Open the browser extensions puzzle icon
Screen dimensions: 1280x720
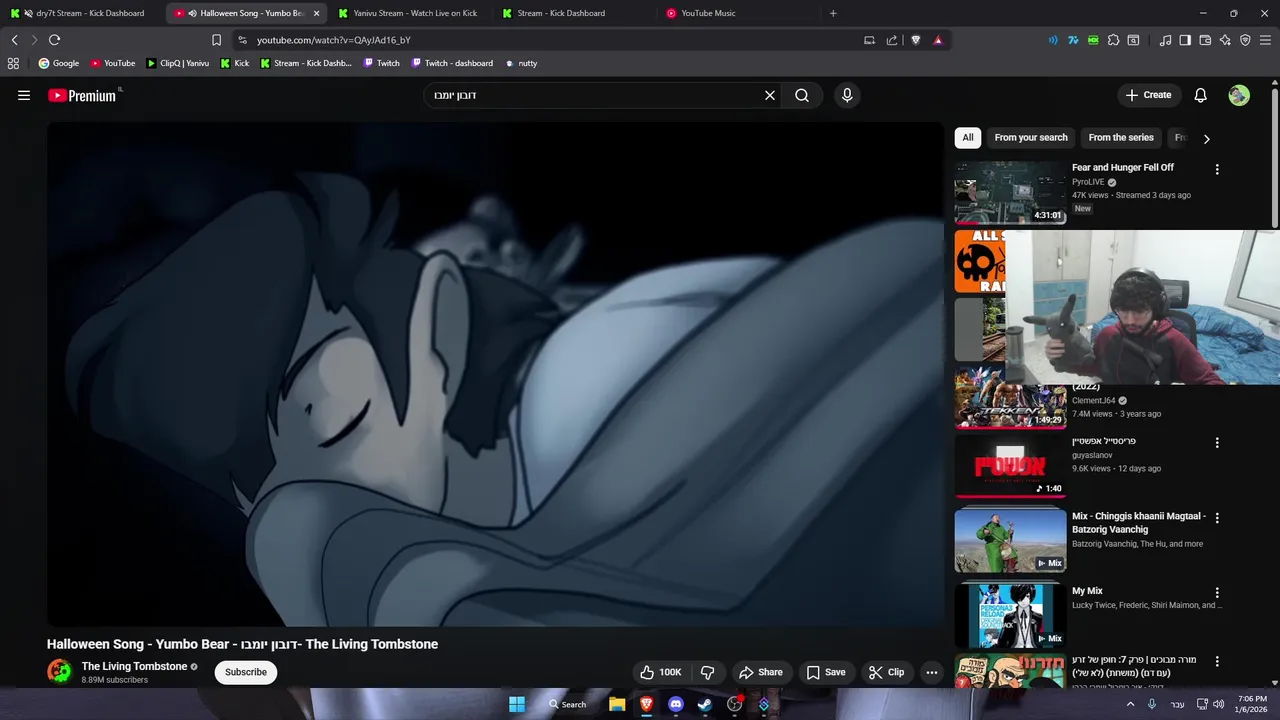1113,40
